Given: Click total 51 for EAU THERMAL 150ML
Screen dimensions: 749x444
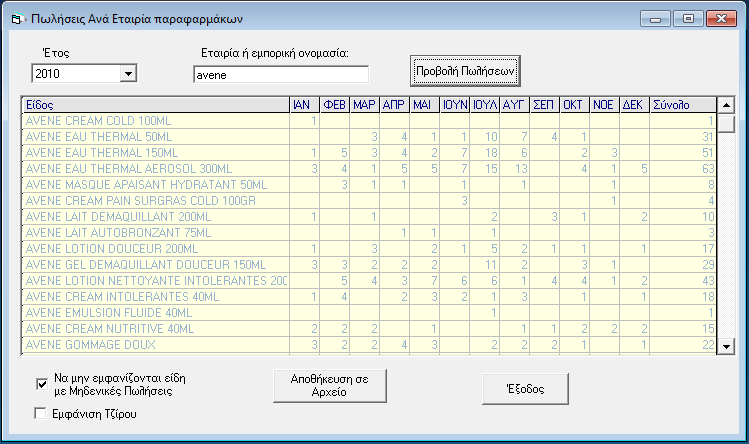Looking at the screenshot, I should (x=683, y=153).
